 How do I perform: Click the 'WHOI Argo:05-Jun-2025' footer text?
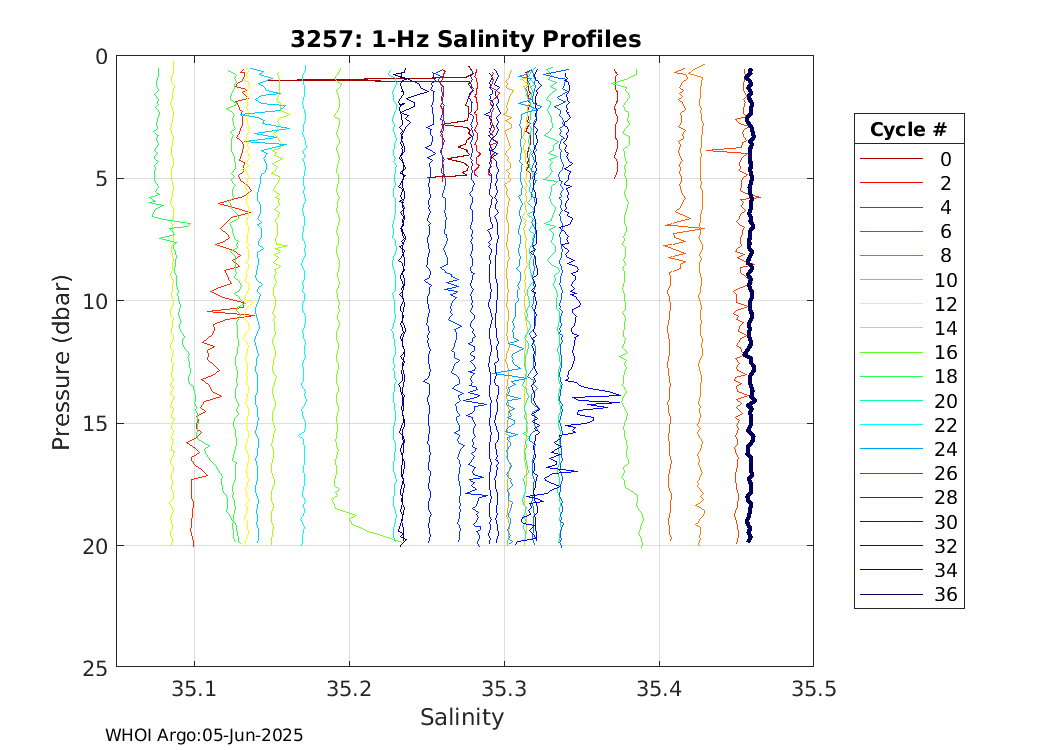click(204, 735)
